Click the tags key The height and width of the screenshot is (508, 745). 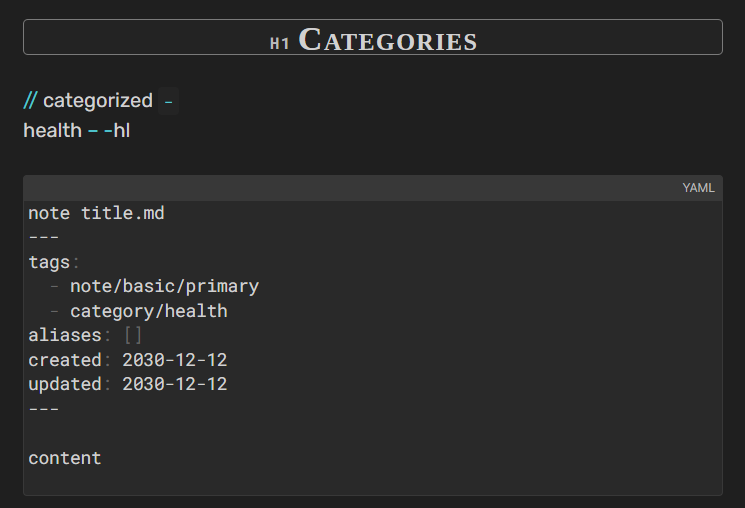pyautogui.click(x=48, y=262)
